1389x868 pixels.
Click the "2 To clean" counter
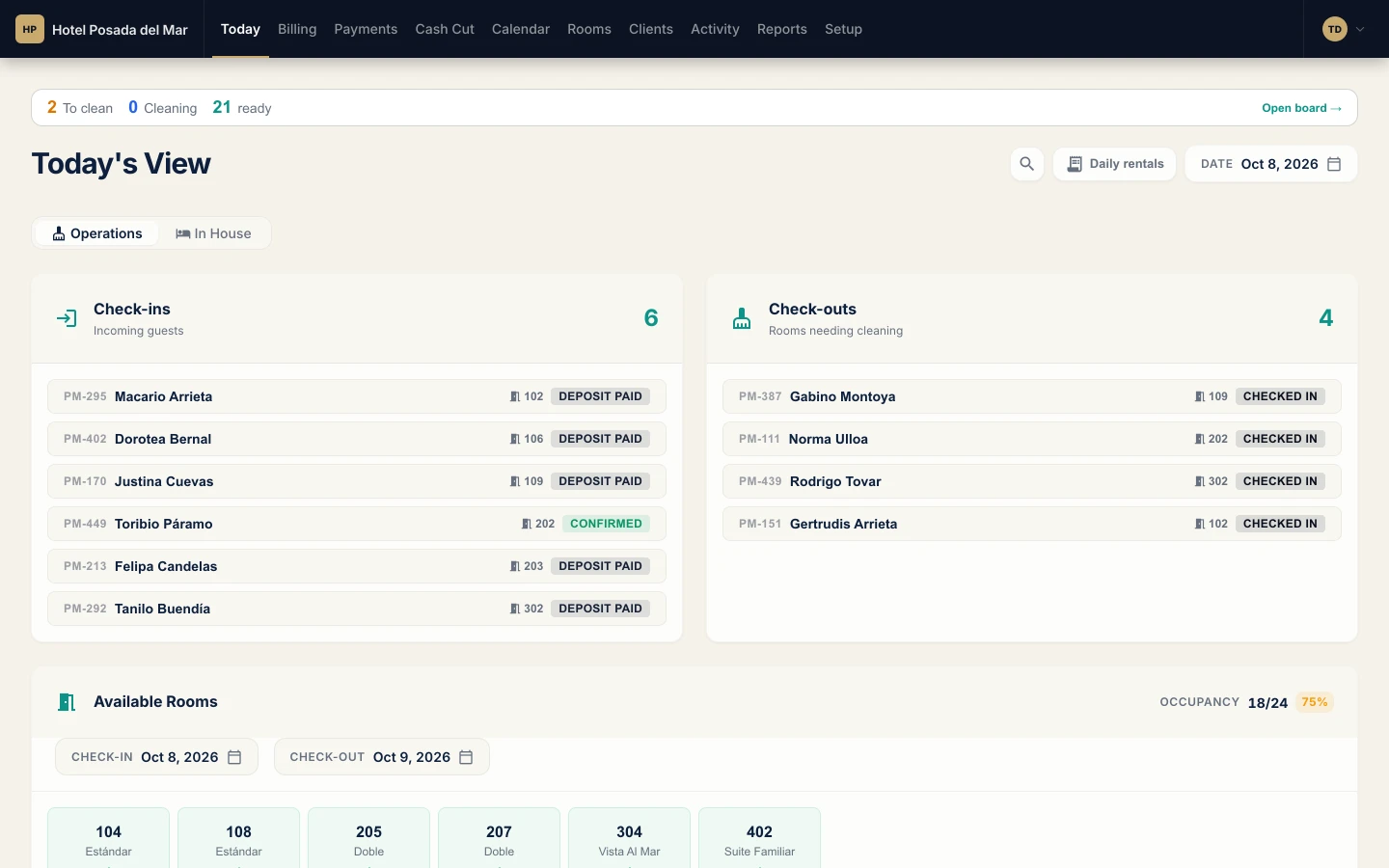coord(80,108)
